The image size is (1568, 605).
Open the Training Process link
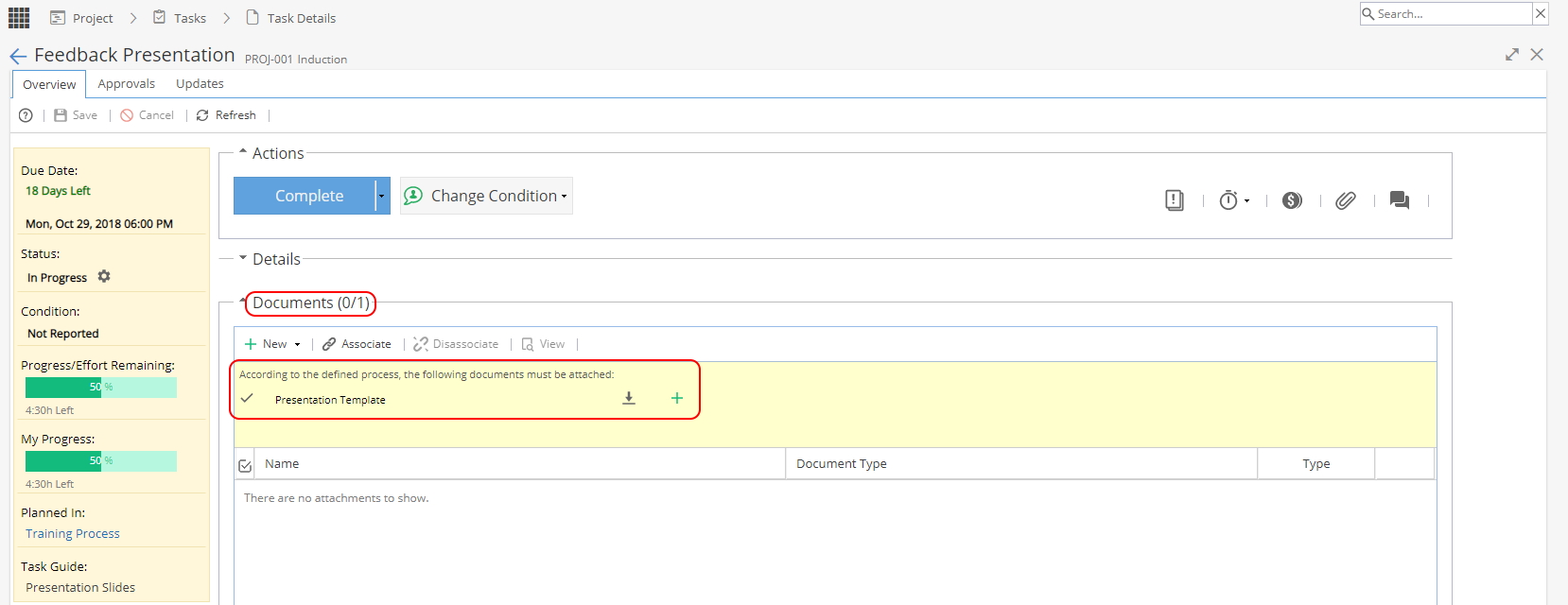click(73, 534)
